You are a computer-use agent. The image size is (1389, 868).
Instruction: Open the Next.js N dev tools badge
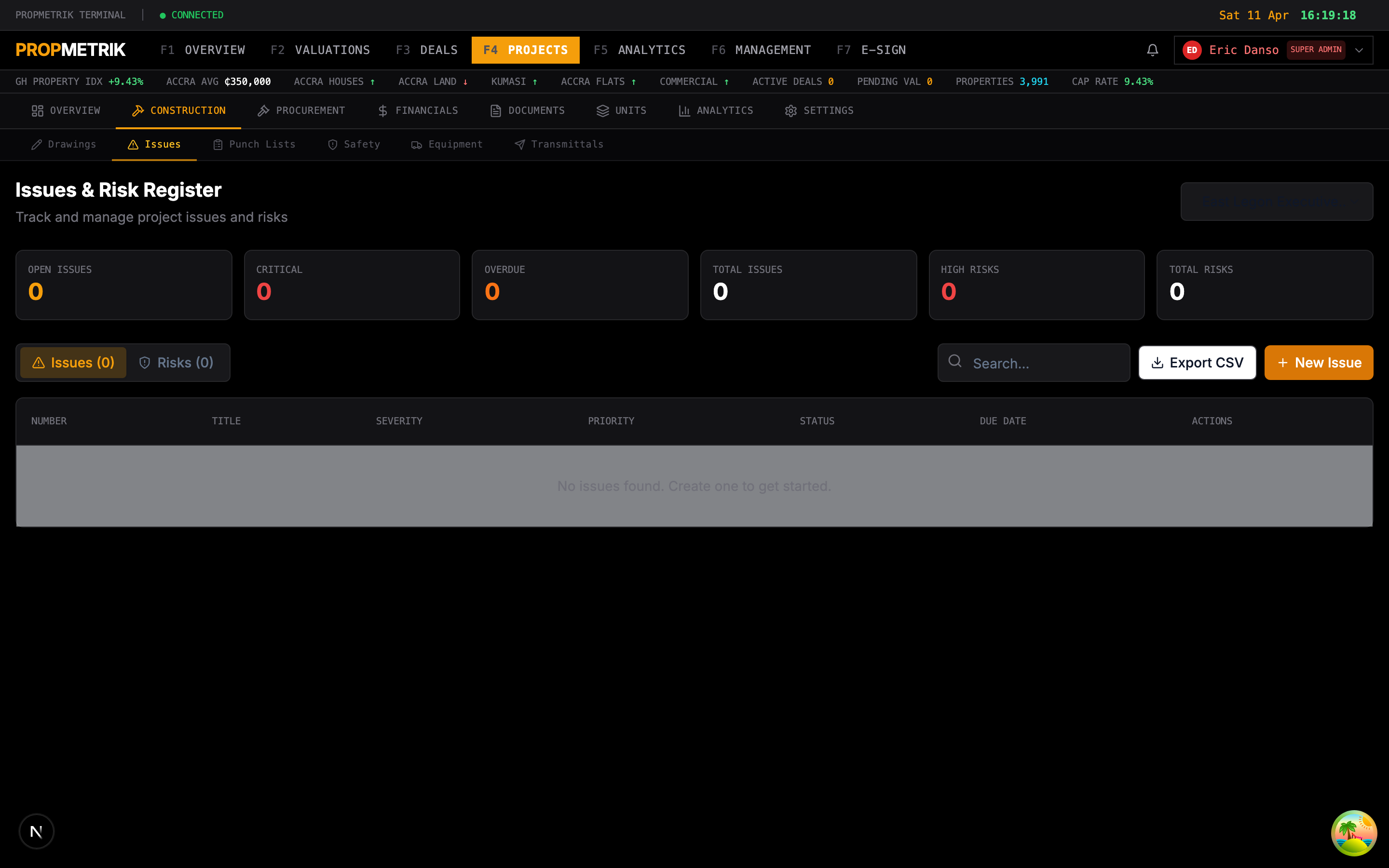(36, 831)
